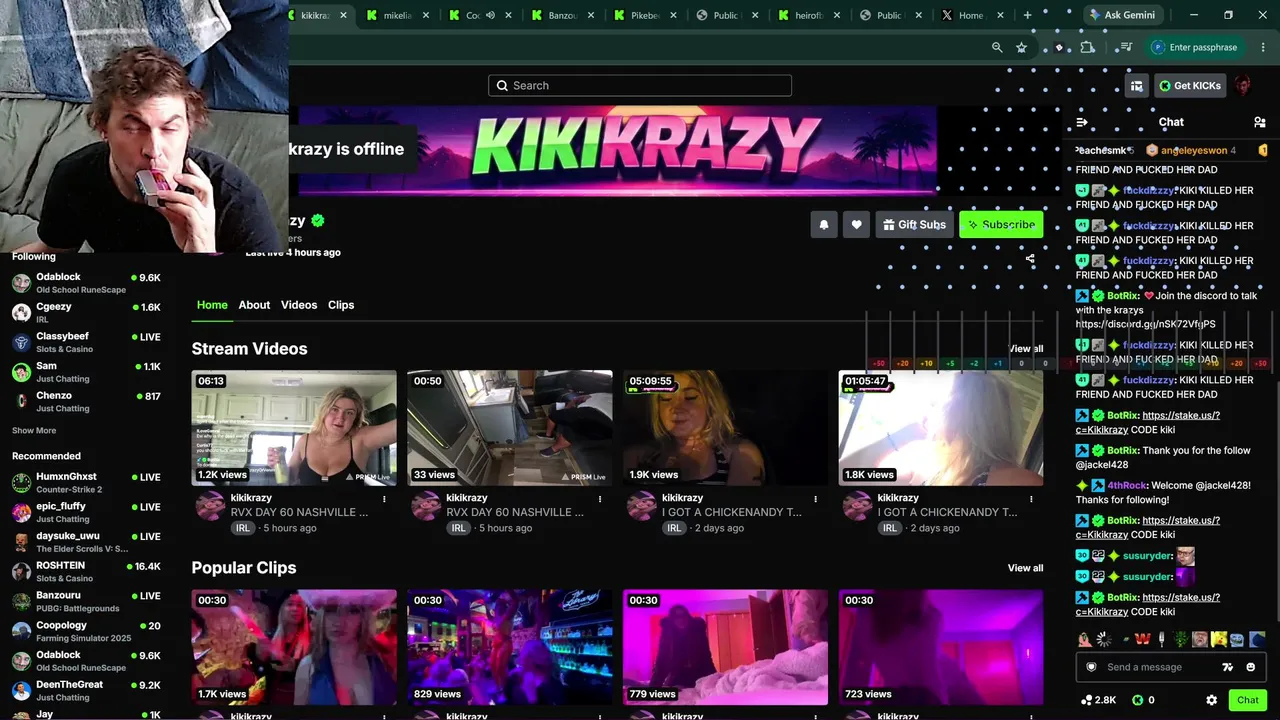
Task: Open the media control playlist icon
Action: click(1126, 47)
